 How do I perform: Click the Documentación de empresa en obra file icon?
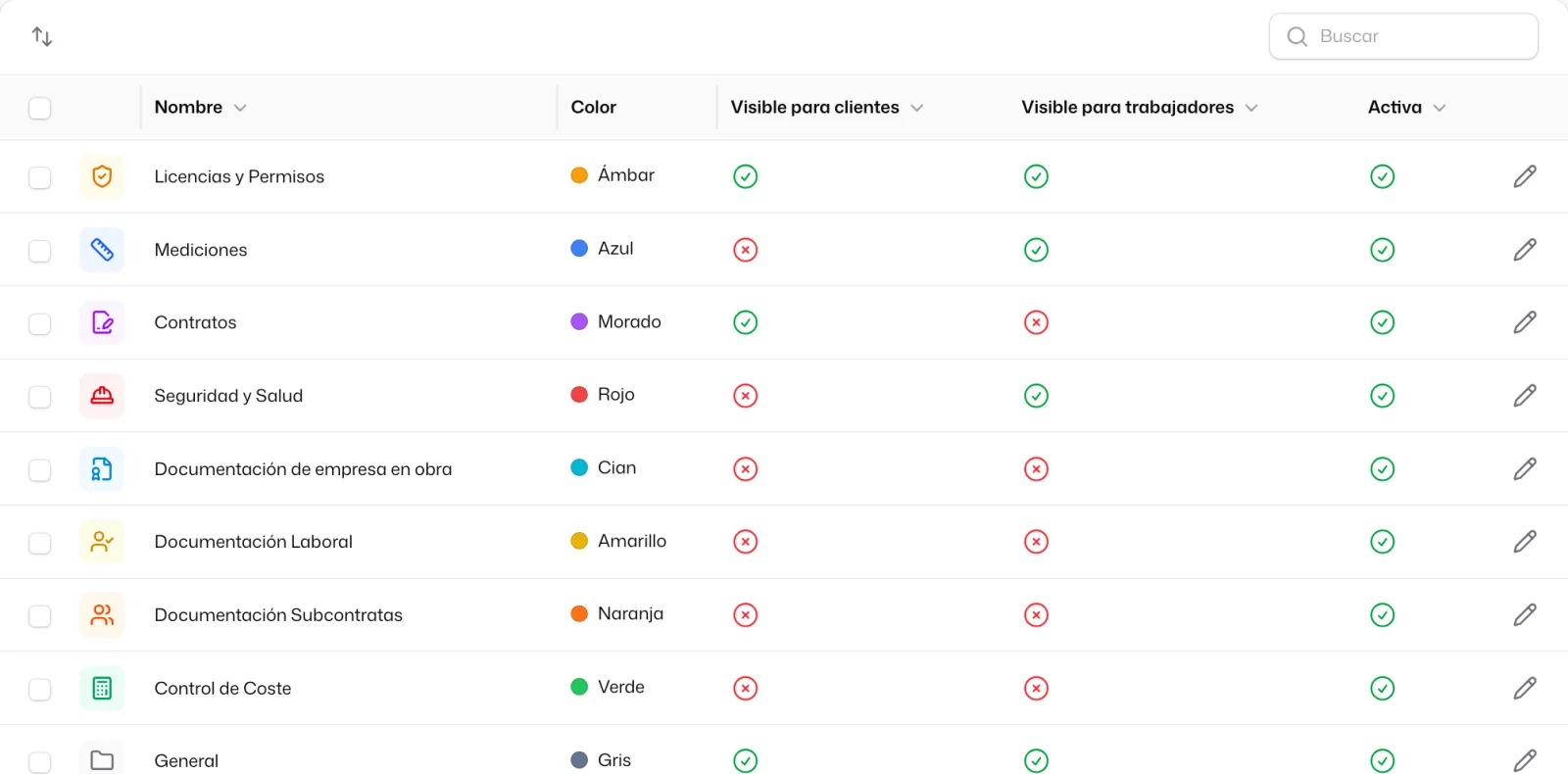102,469
